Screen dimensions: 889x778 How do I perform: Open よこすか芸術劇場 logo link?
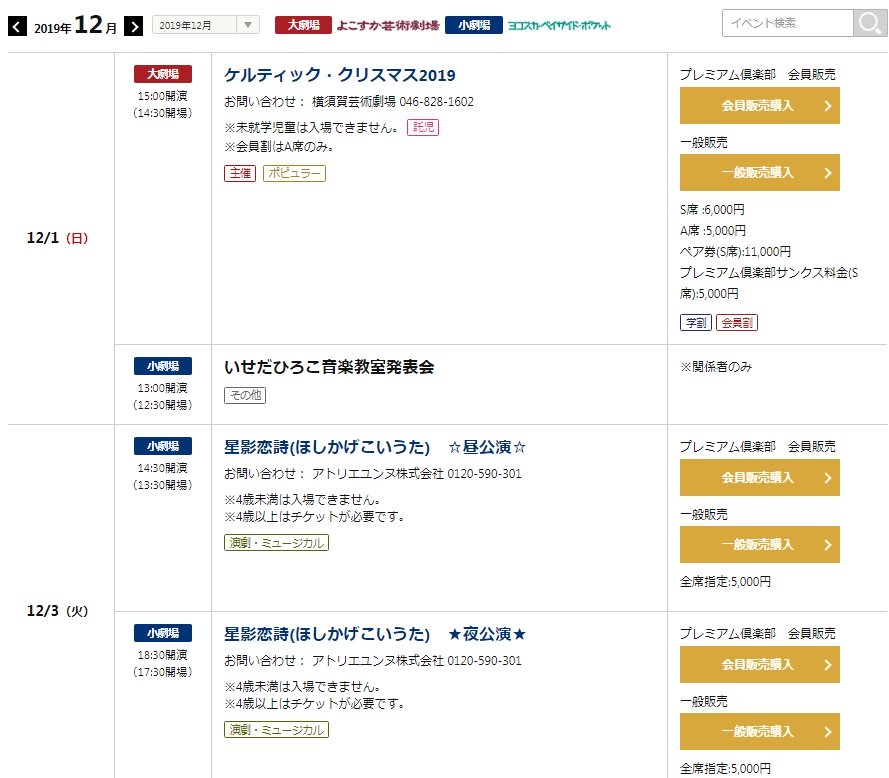(x=388, y=26)
